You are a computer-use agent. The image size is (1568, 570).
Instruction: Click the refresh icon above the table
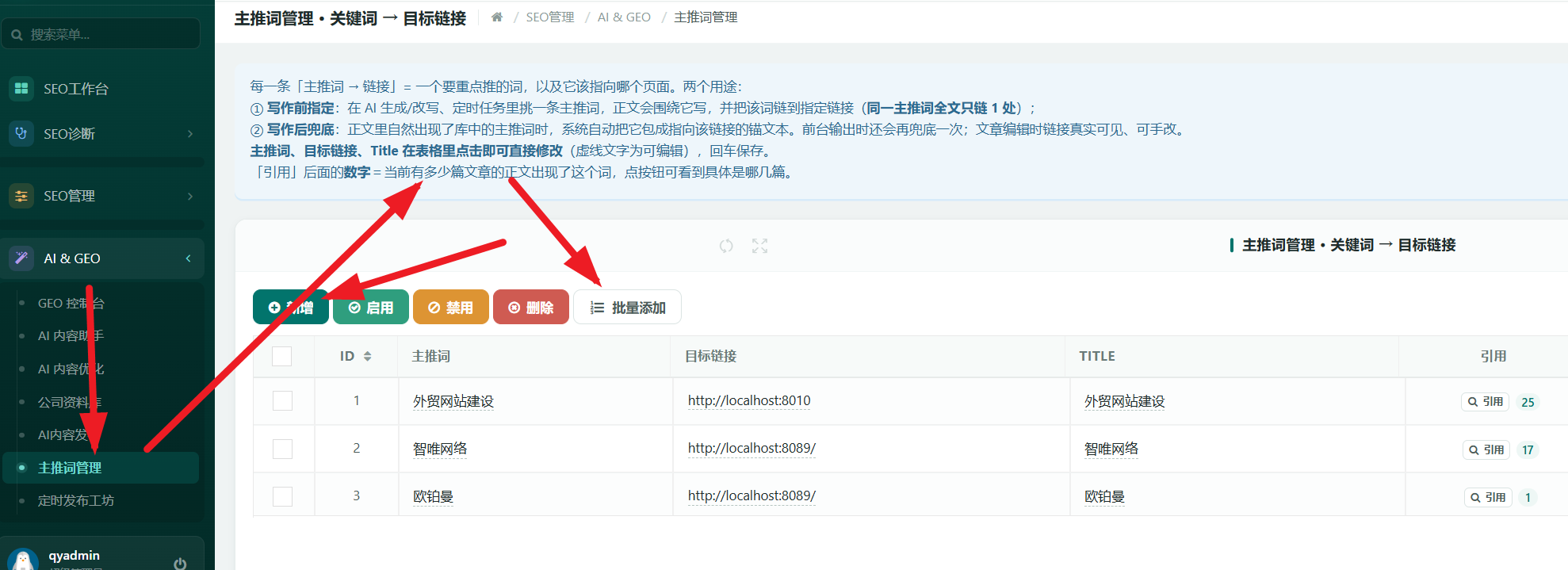click(x=726, y=246)
